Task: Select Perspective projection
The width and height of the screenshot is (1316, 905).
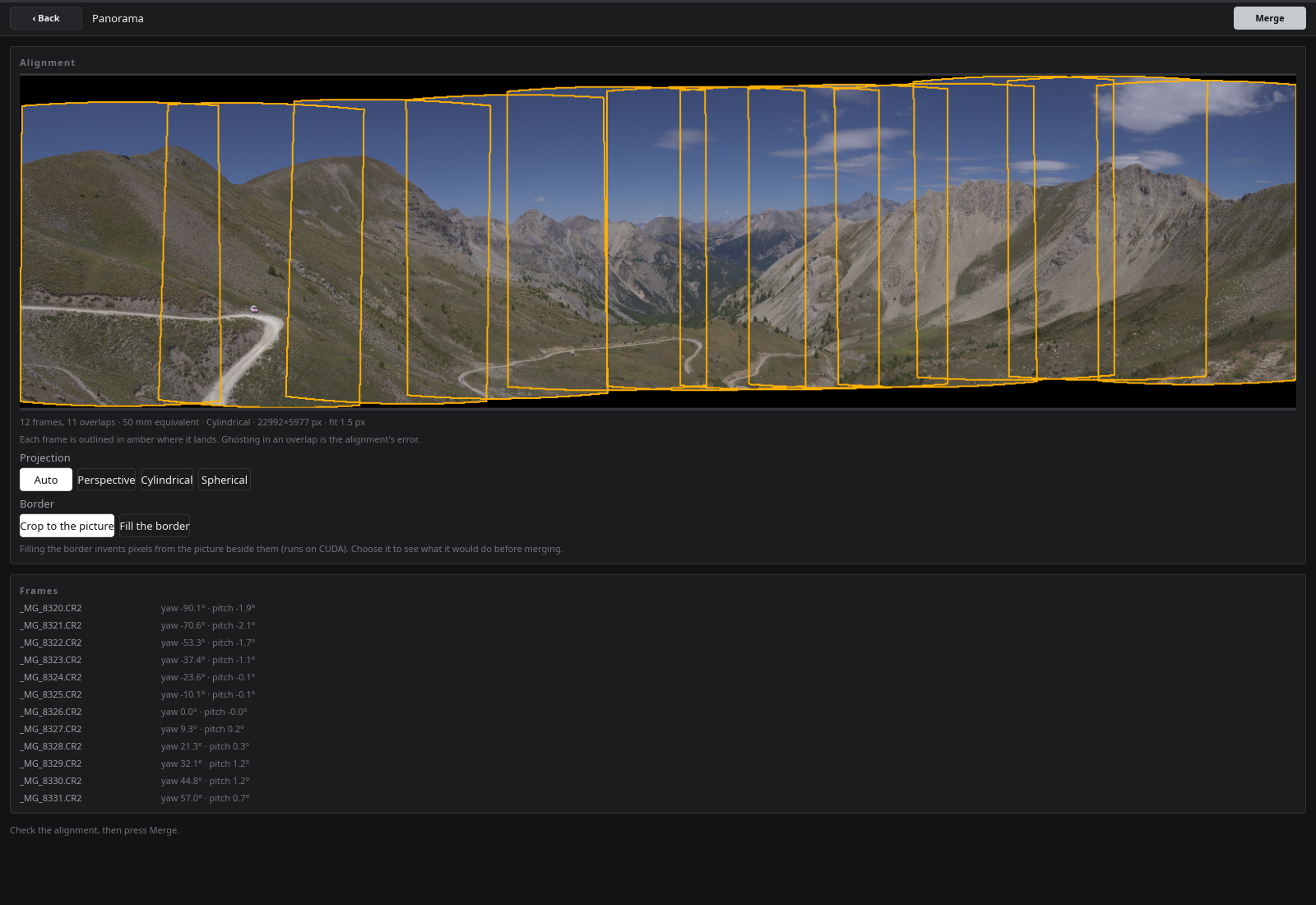Action: tap(106, 480)
